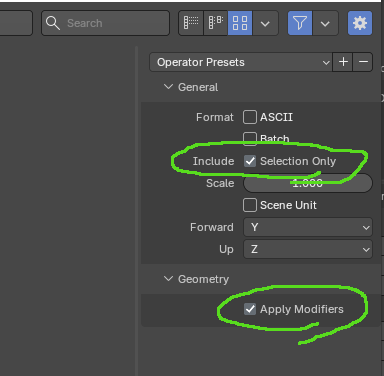Switch to vertical list display mode
Screen dimensions: 384x376
(x=191, y=23)
